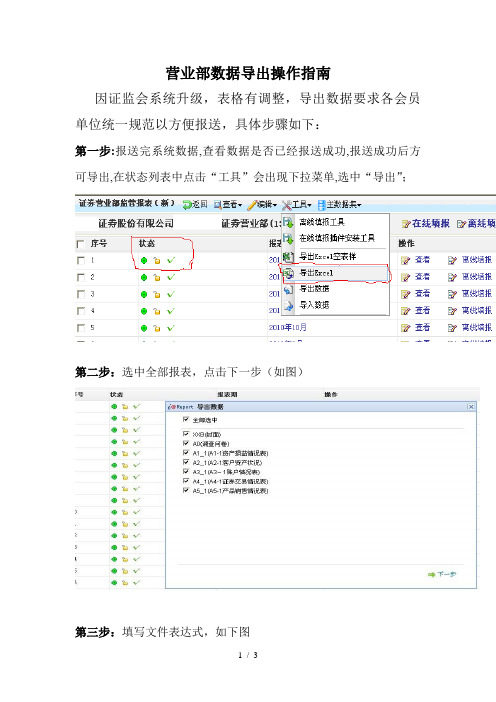Uncheck the A0(调查问卷) checkbox

(x=186, y=443)
